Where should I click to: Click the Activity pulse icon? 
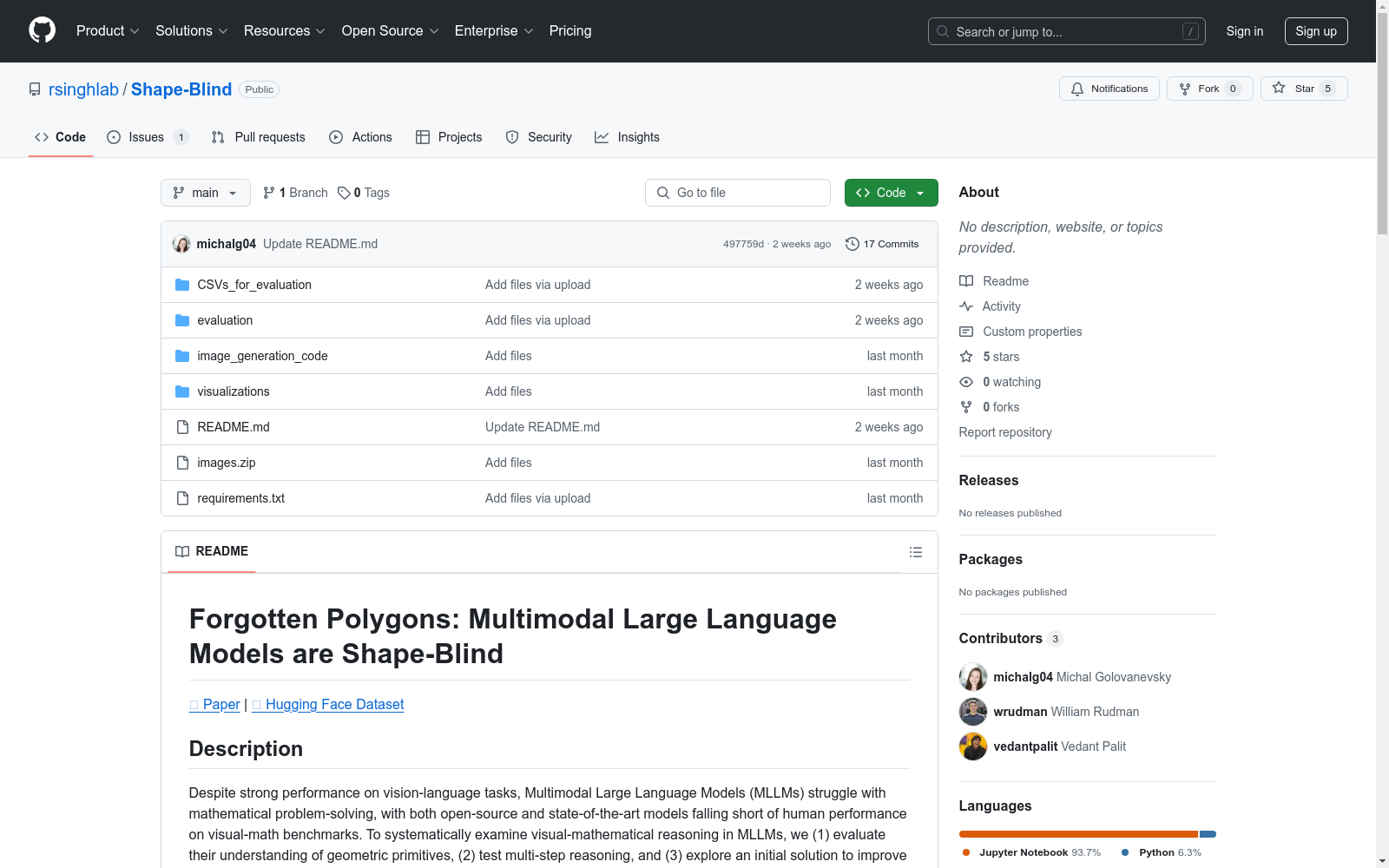[966, 306]
